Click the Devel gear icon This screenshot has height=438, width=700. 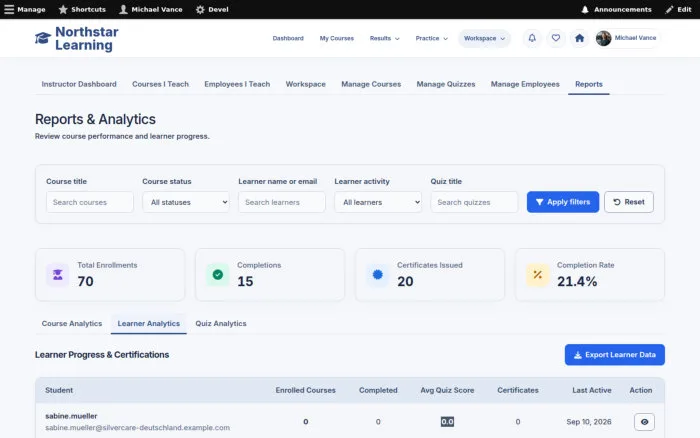point(200,9)
